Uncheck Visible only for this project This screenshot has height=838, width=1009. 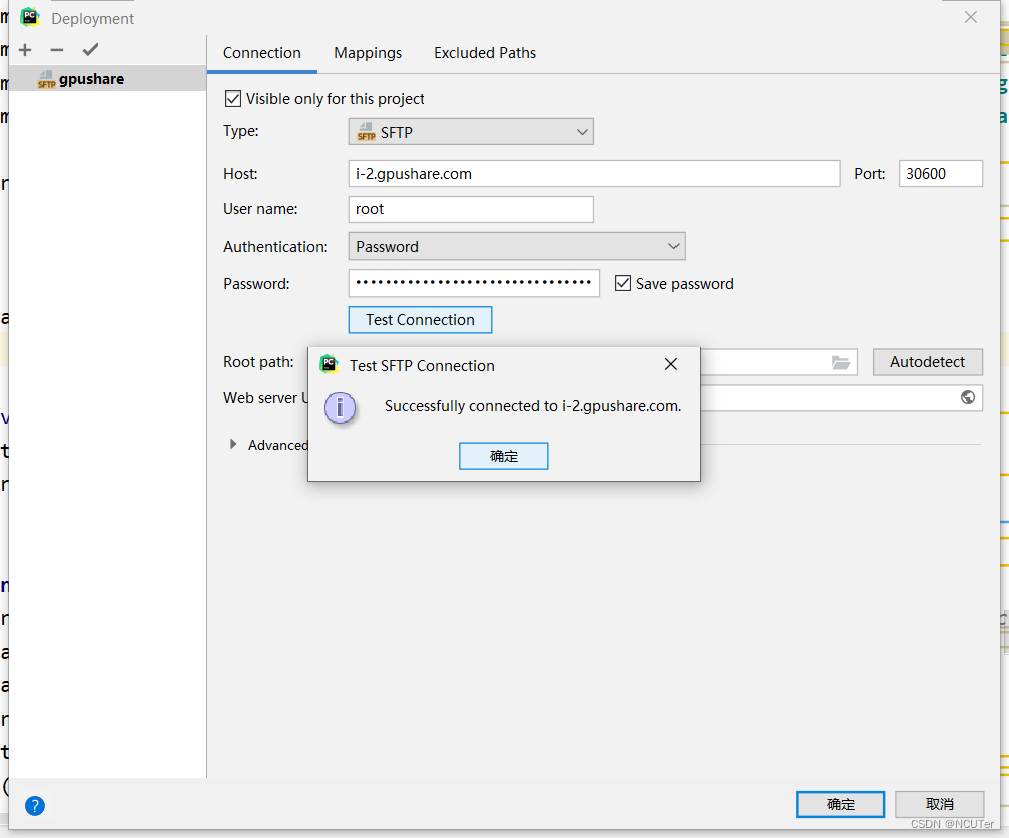[233, 98]
